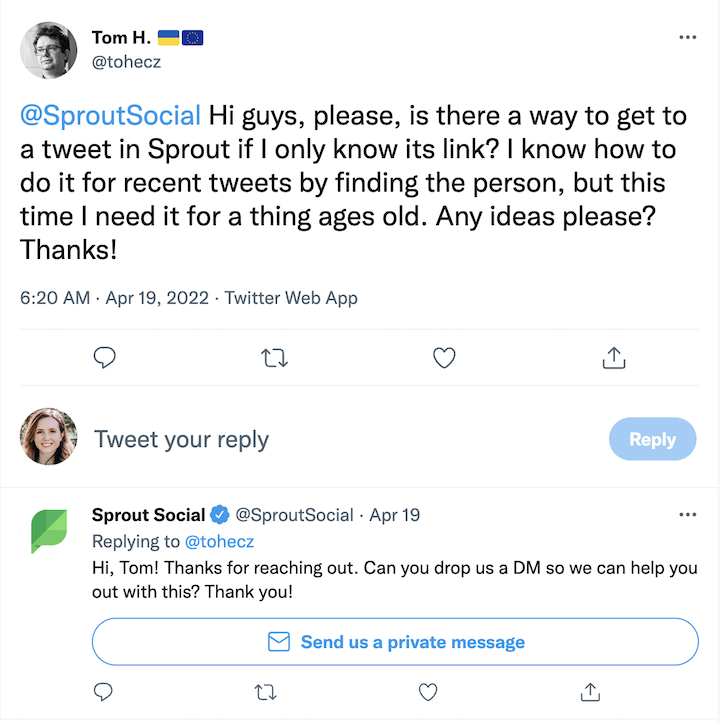This screenshot has height=722, width=720.
Task: Retweet the Sprout Social reply
Action: coord(266,691)
